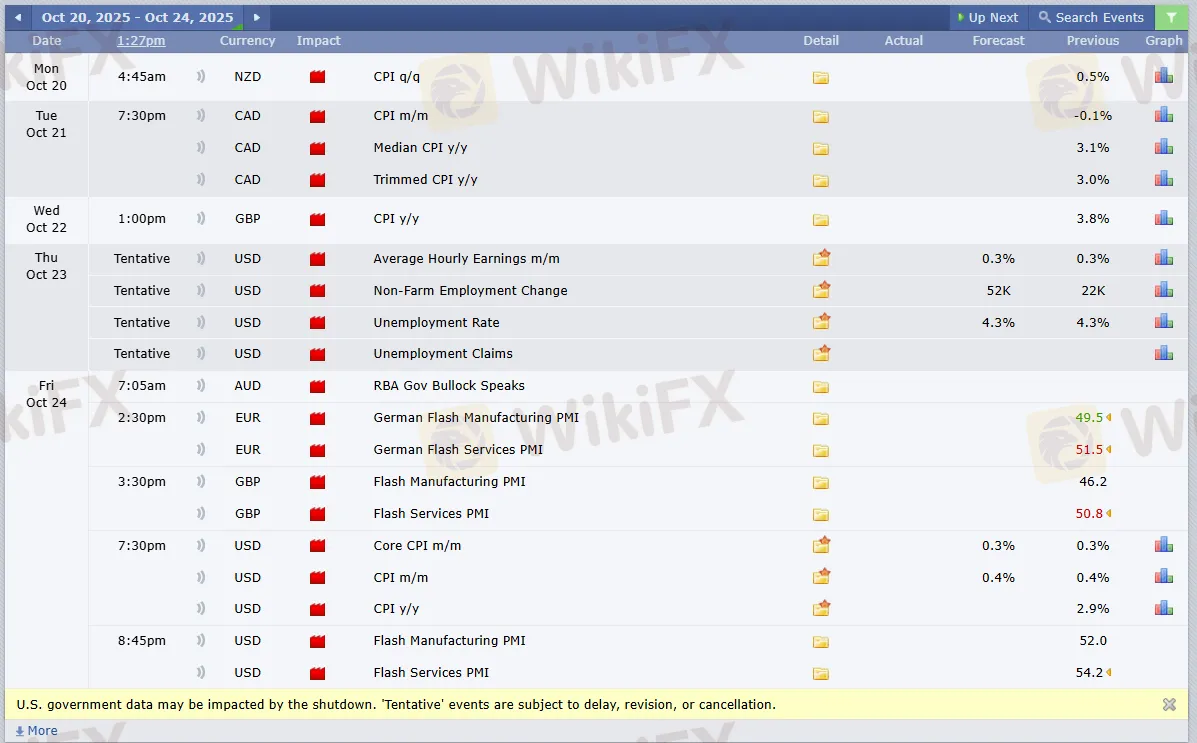Go to previous week with left arrow
The height and width of the screenshot is (743, 1197).
coord(17,17)
